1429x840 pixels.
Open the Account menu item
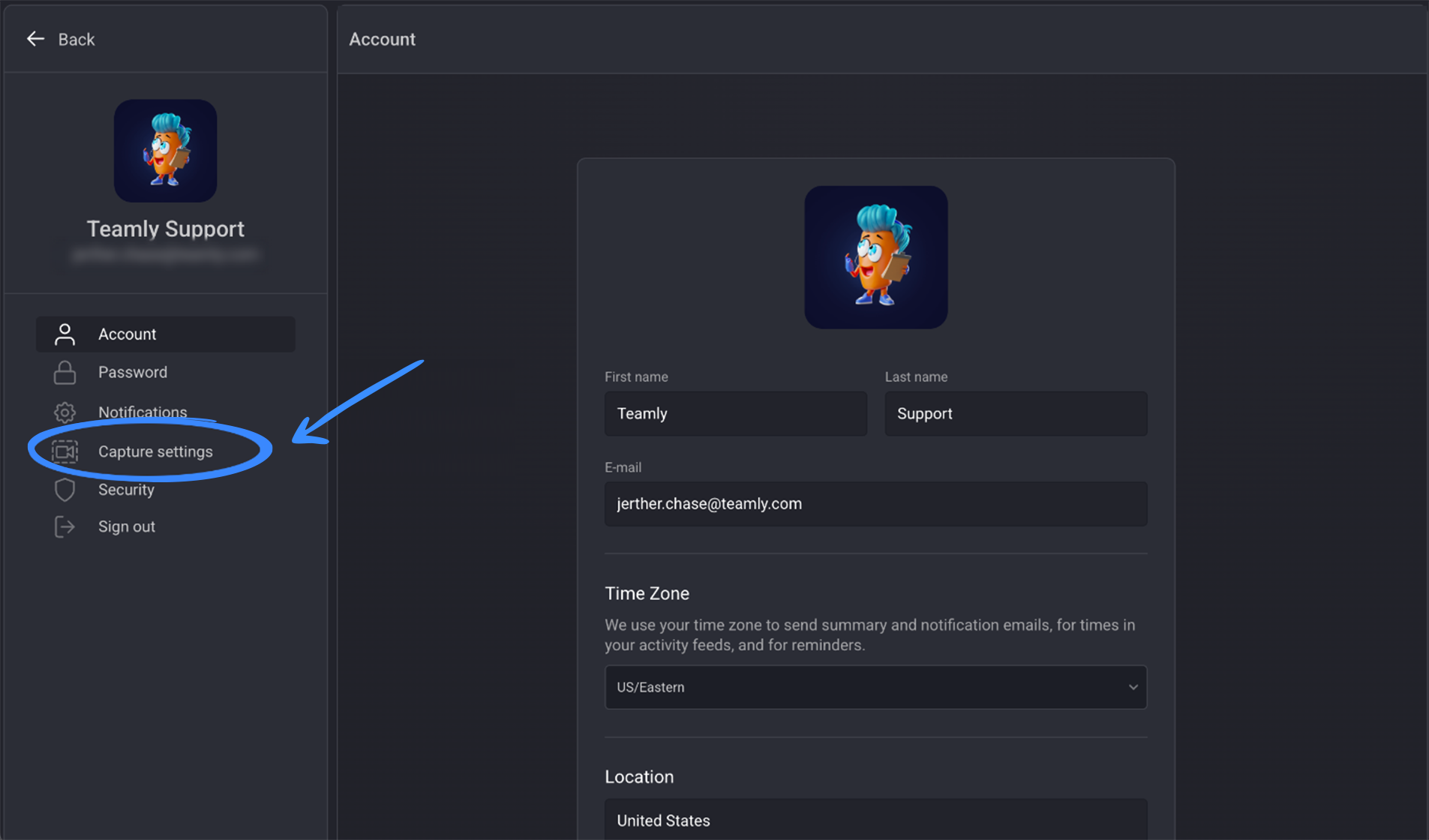pos(165,334)
